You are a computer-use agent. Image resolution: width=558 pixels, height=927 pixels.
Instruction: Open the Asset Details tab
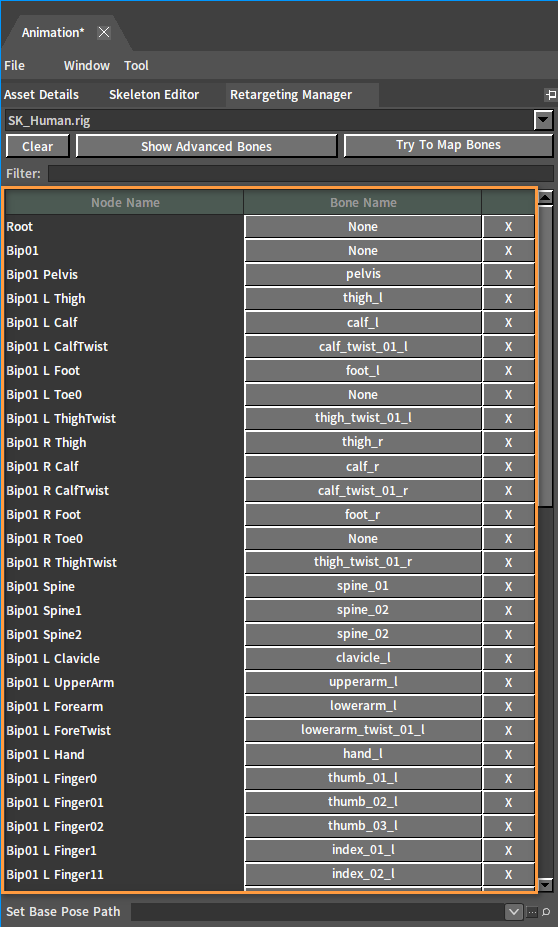(41, 95)
